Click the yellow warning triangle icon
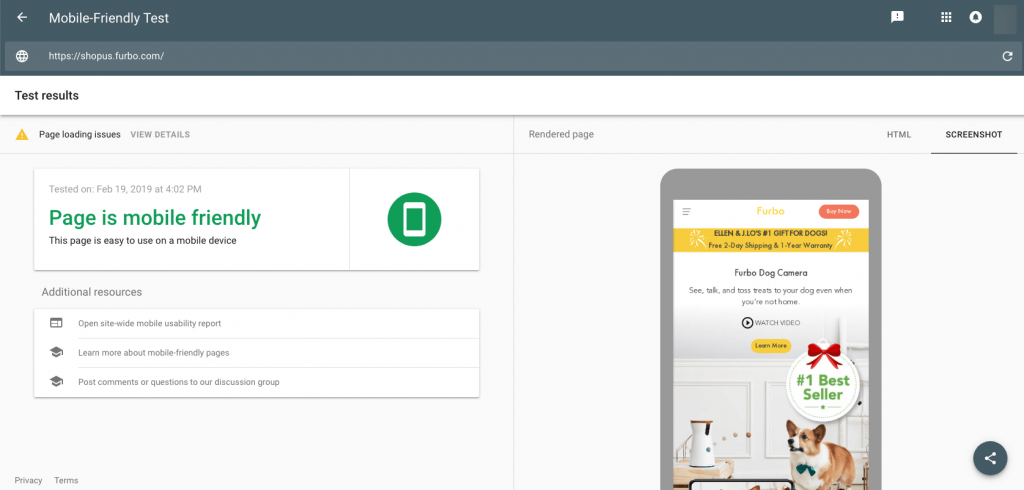This screenshot has width=1024, height=490. click(x=22, y=135)
